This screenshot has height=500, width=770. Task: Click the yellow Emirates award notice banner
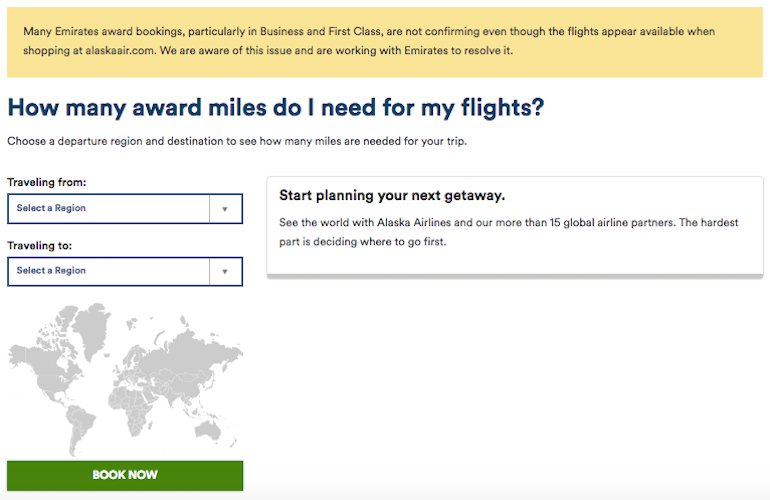(385, 42)
